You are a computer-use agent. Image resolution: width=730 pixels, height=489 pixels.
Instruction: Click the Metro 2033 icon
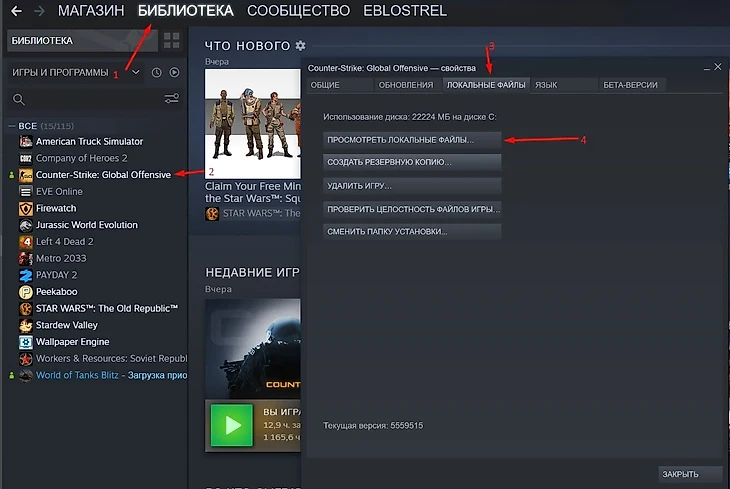click(26, 258)
